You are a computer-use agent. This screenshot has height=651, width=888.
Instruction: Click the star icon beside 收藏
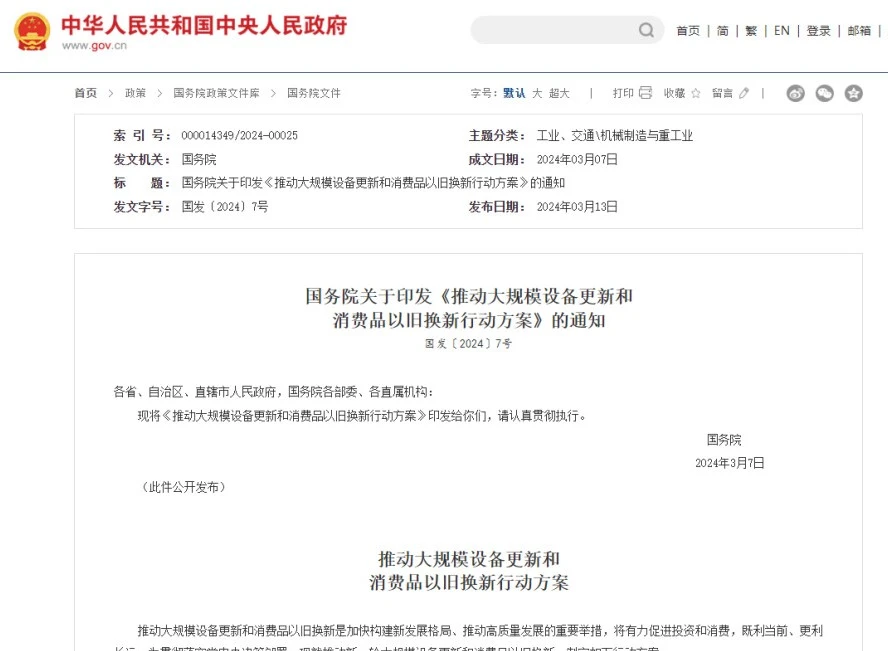[x=696, y=93]
